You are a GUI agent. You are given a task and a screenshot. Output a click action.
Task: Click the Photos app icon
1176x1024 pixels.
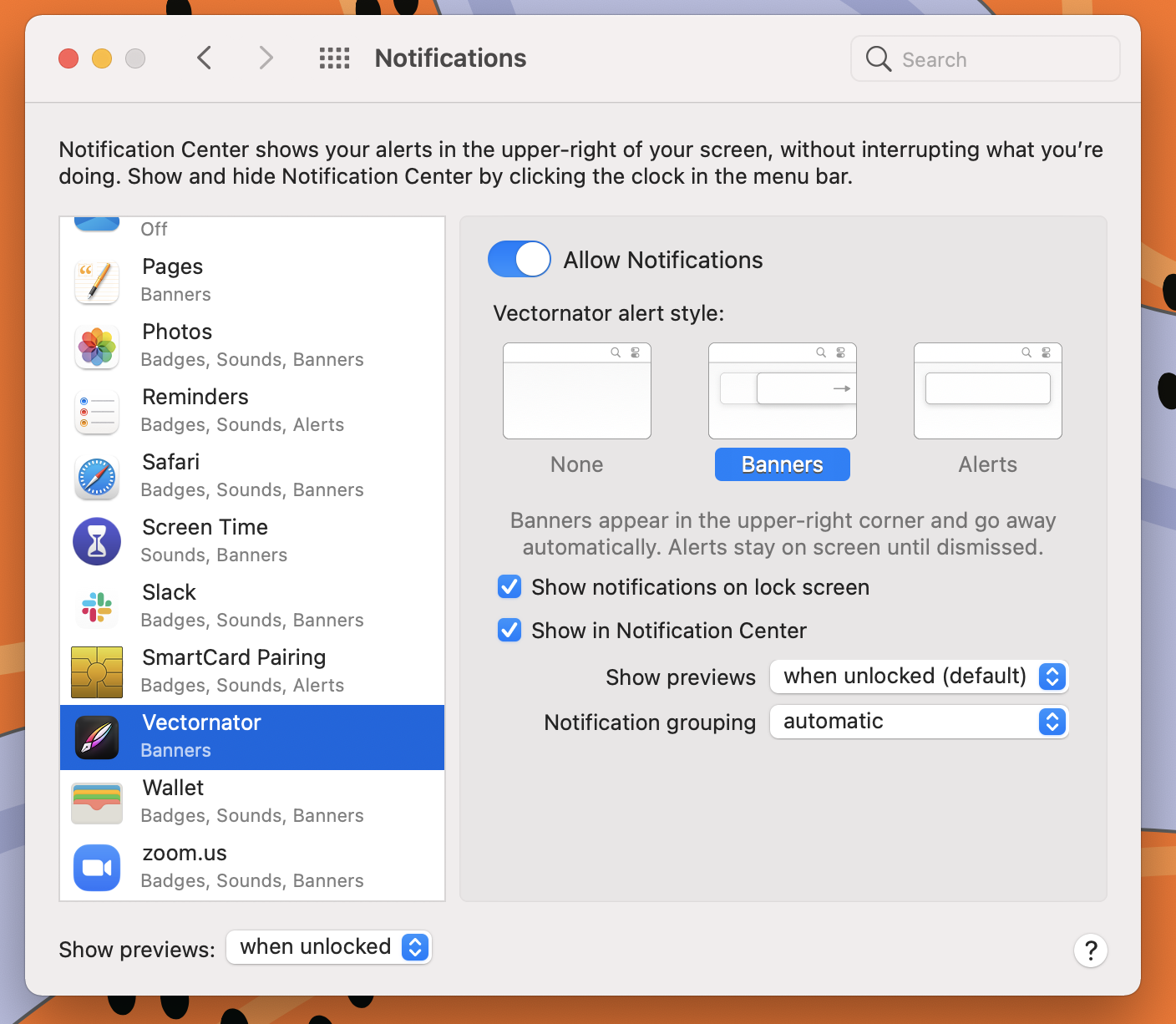(x=97, y=347)
